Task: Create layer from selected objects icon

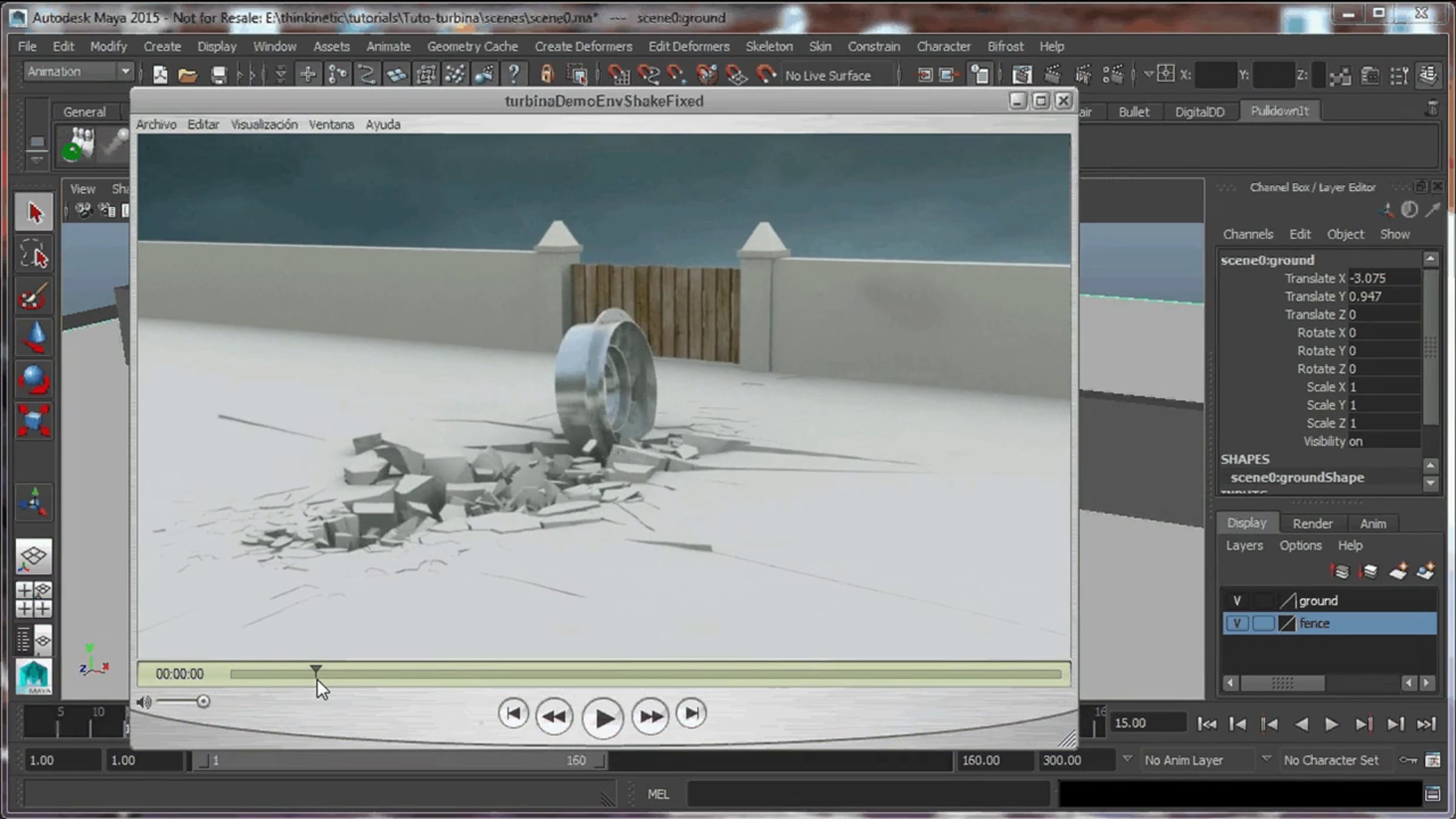Action: pyautogui.click(x=1426, y=571)
